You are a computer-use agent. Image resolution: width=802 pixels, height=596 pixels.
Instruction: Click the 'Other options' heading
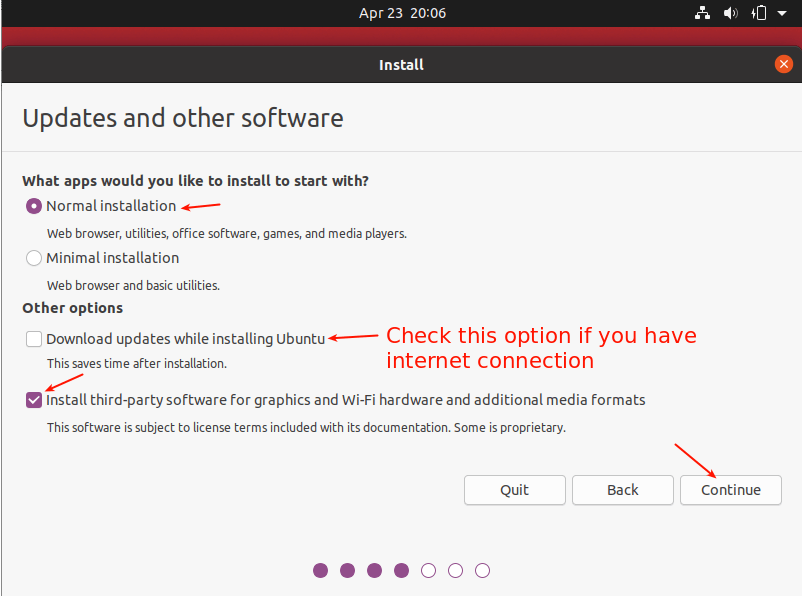73,308
